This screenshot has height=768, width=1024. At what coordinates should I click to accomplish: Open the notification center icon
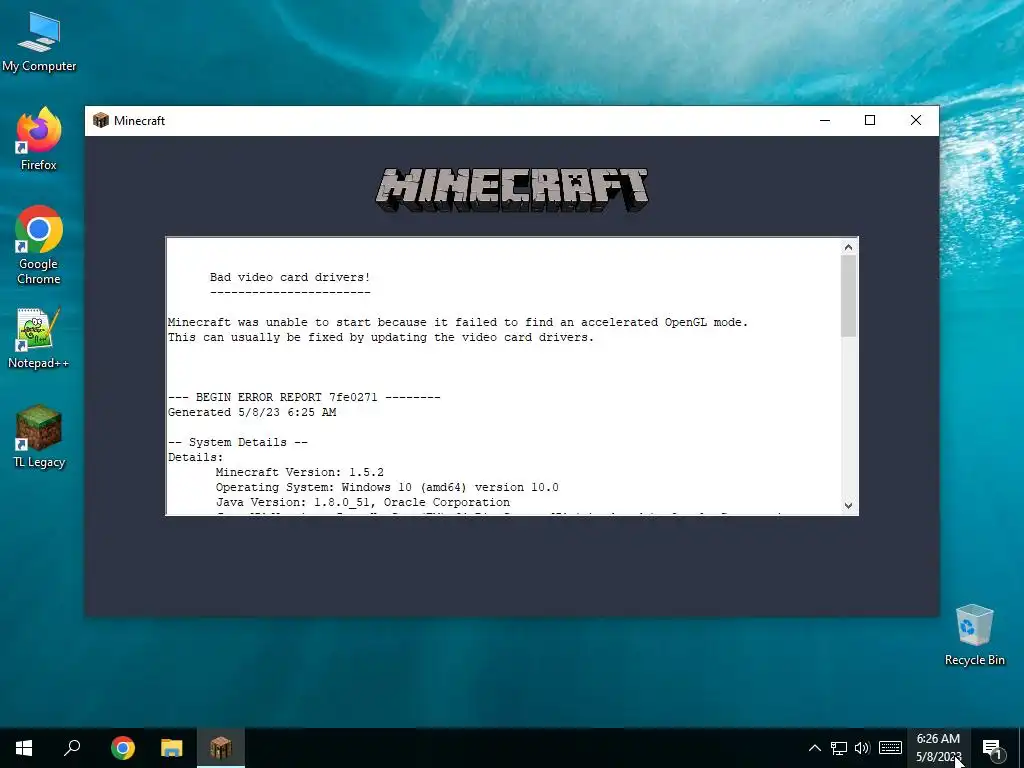[992, 748]
